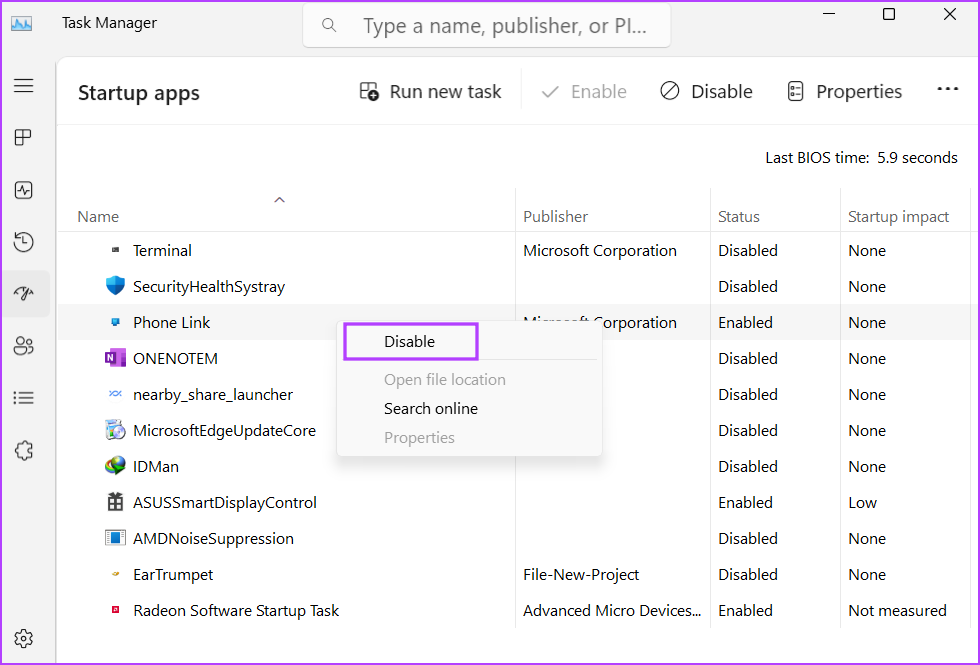The width and height of the screenshot is (980, 665).
Task: Maximize the Task Manager window
Action: (889, 14)
